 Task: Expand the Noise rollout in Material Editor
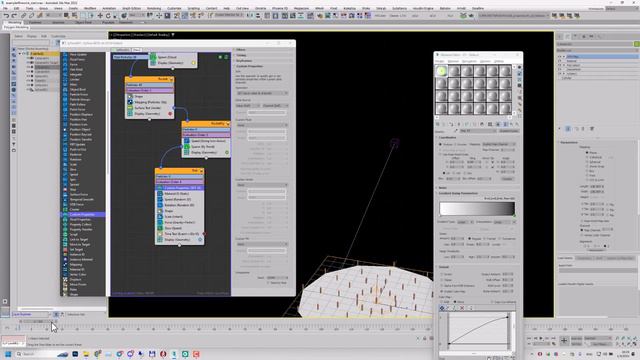pyautogui.click(x=442, y=188)
